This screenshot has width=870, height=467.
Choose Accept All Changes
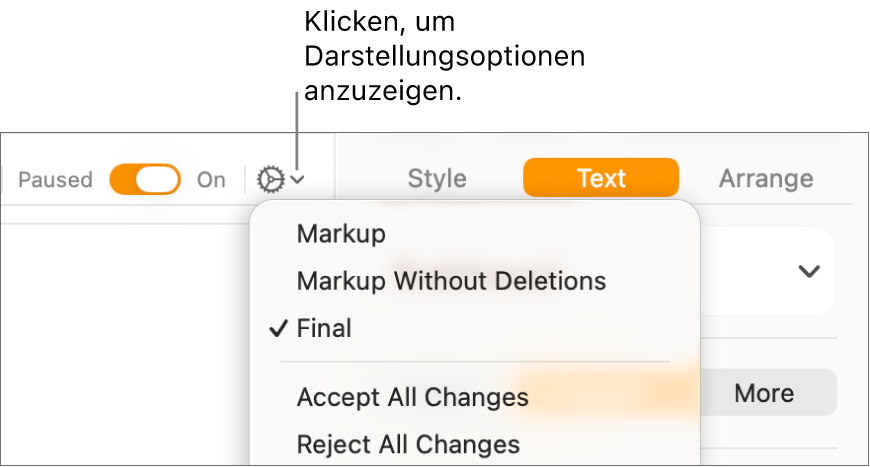tap(412, 397)
